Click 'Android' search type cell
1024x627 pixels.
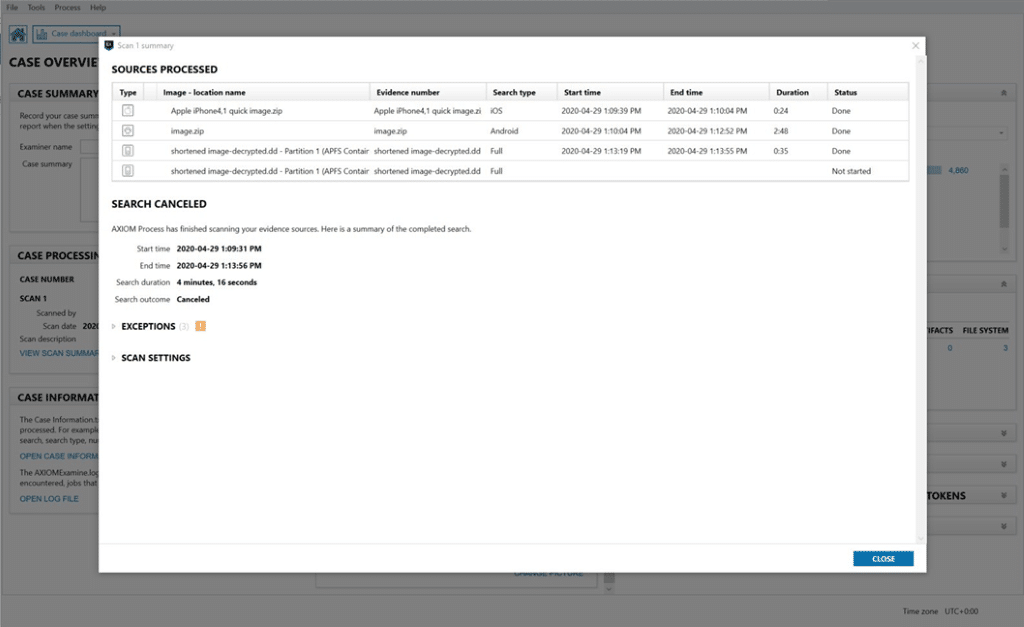504,131
